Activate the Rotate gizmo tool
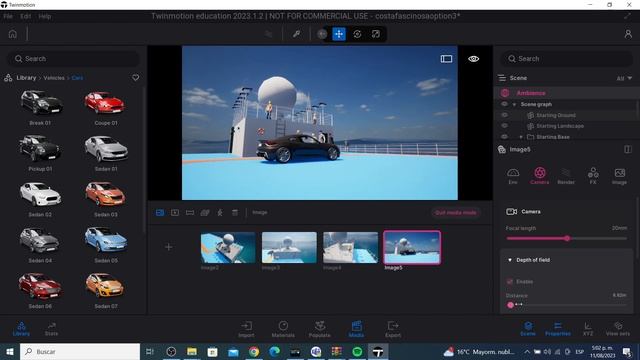The width and height of the screenshot is (640, 360). (x=357, y=34)
